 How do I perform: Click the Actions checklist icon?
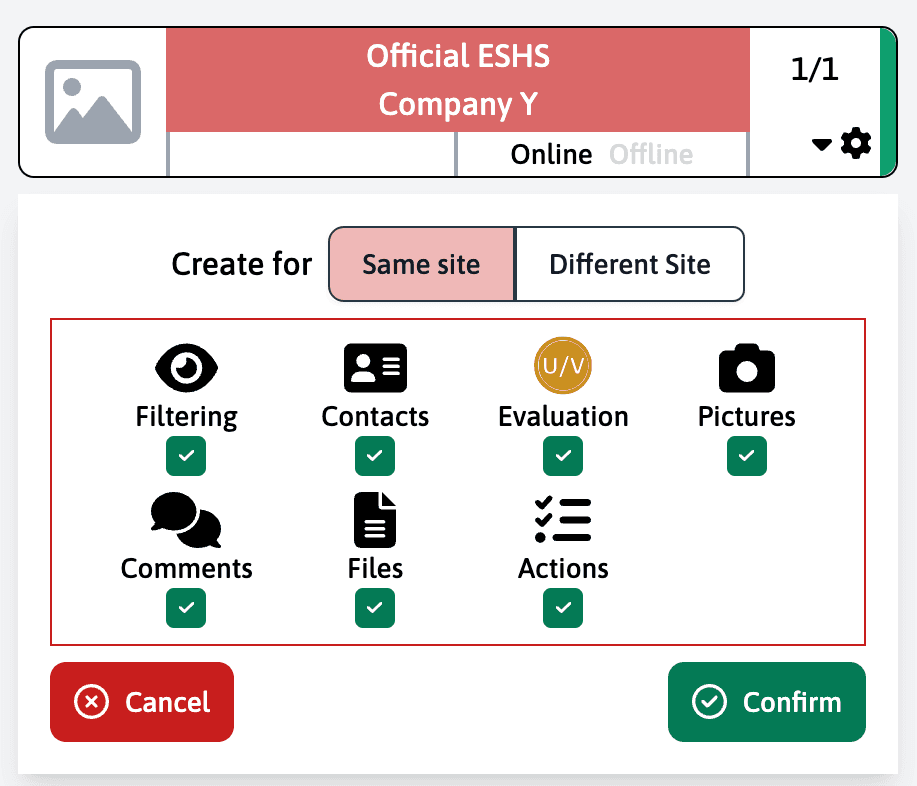[x=563, y=520]
